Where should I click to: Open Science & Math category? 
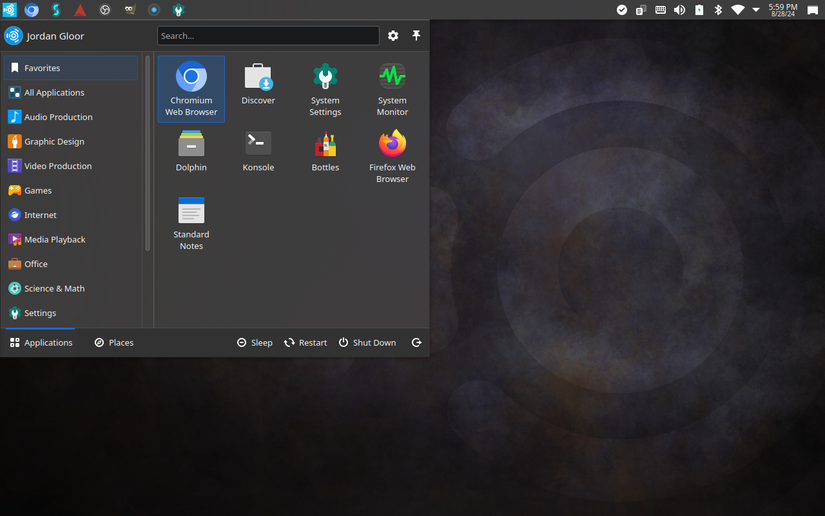pyautogui.click(x=71, y=288)
